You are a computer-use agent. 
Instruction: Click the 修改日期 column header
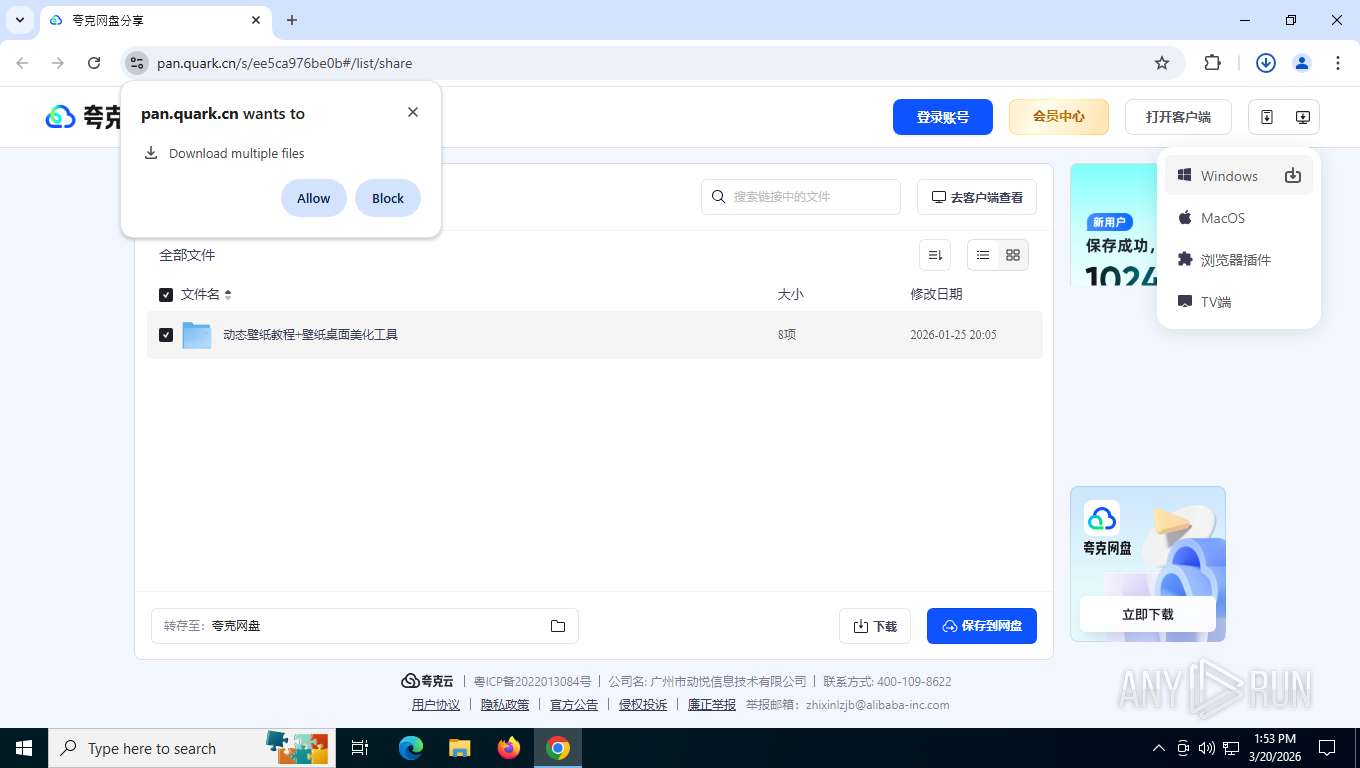coord(936,295)
